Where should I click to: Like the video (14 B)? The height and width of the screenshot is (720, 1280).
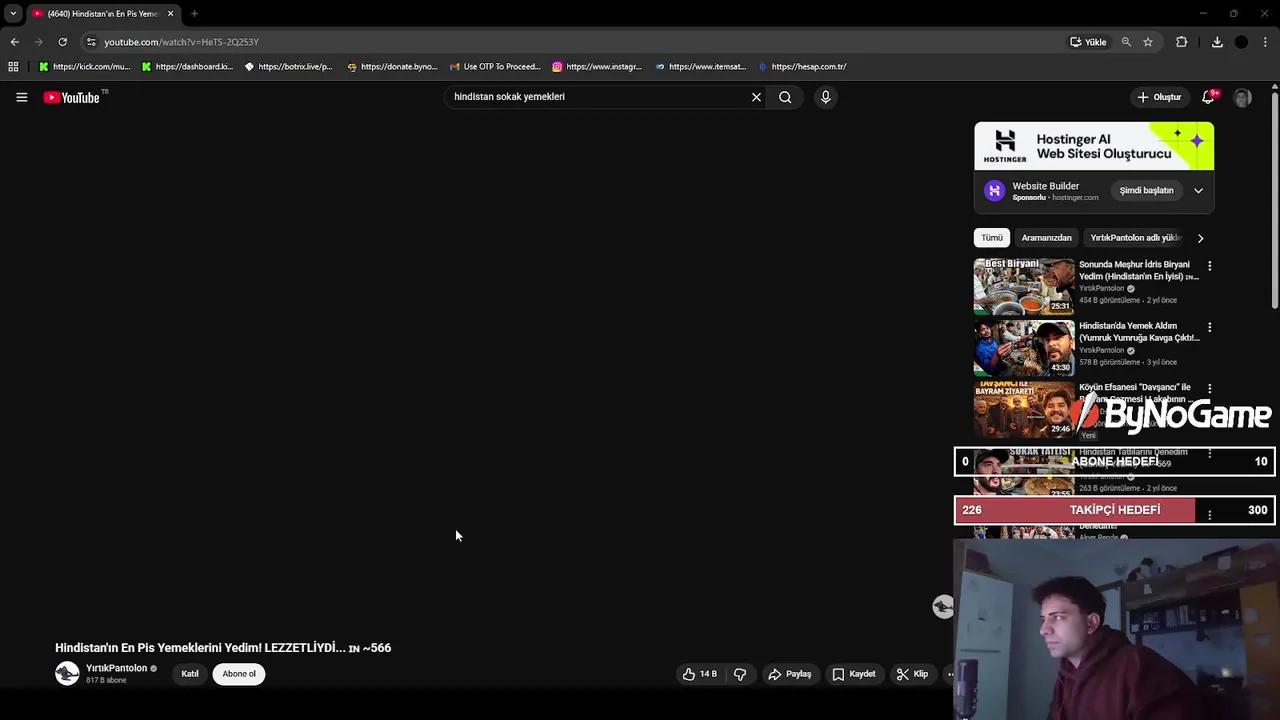point(699,674)
